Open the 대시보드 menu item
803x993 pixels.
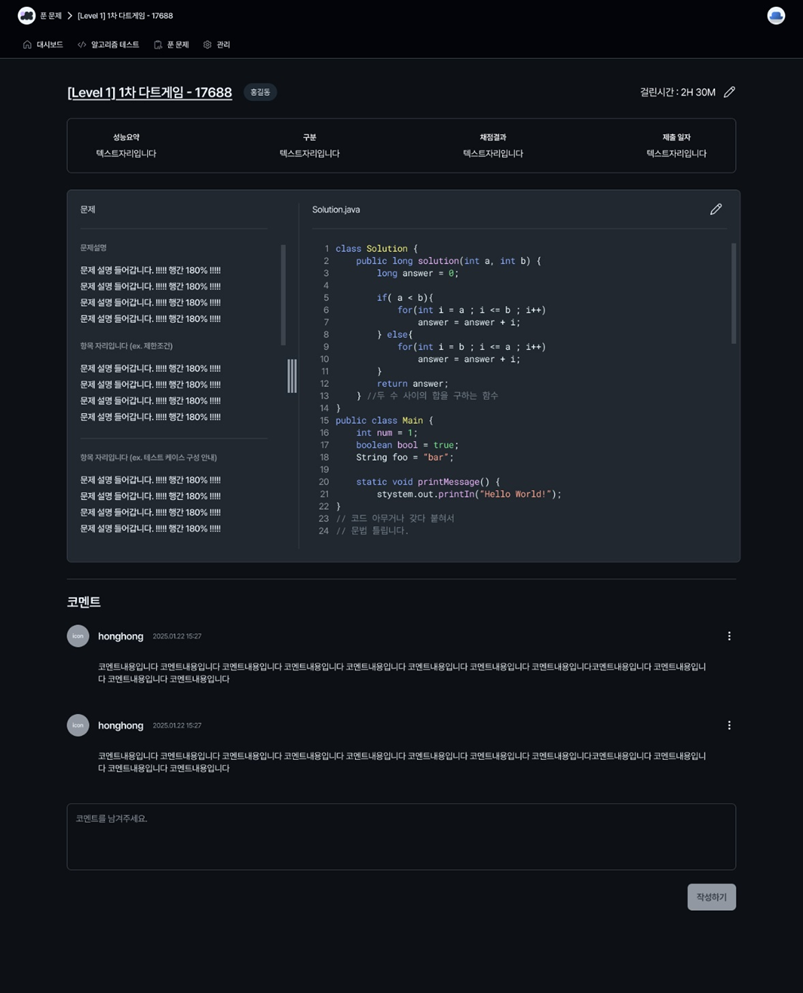pyautogui.click(x=43, y=45)
